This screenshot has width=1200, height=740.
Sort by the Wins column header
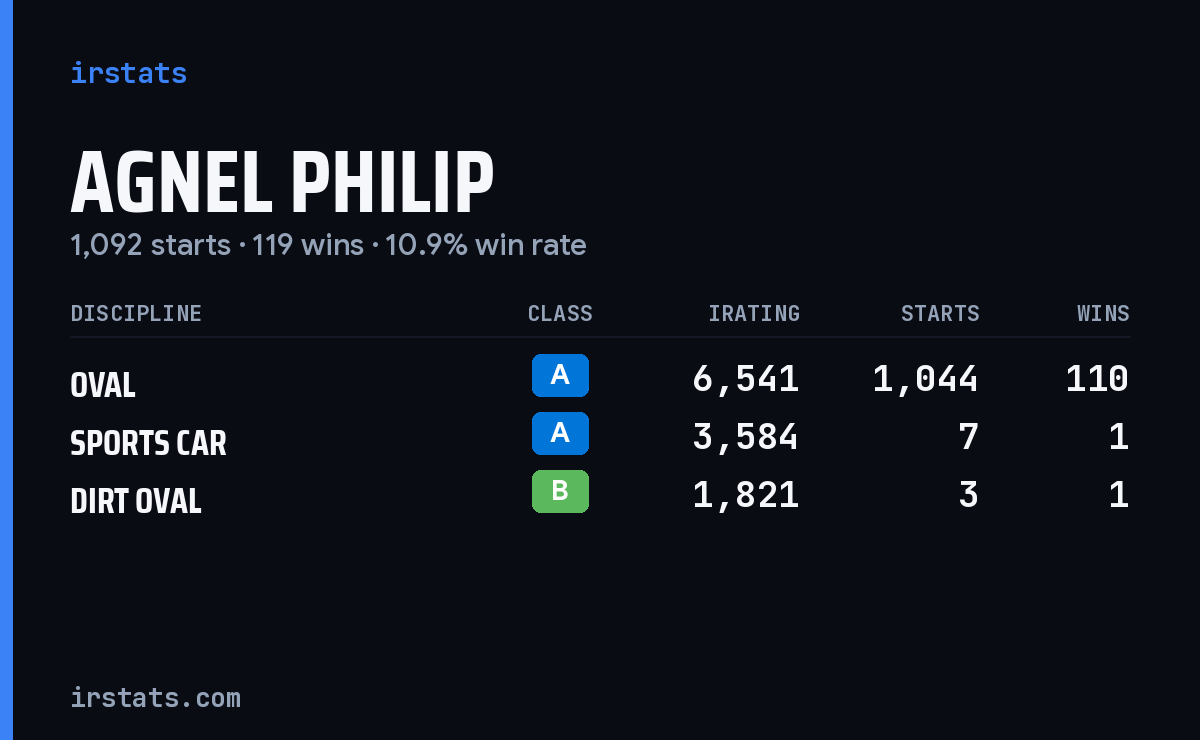click(1103, 313)
